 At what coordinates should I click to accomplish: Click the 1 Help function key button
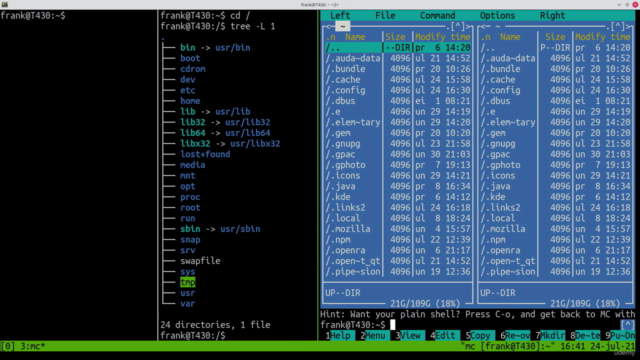pos(340,336)
